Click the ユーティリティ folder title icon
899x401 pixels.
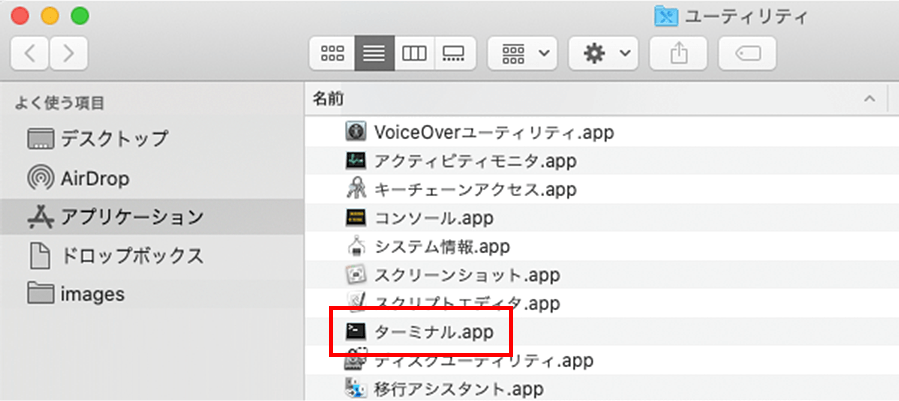pyautogui.click(x=666, y=17)
